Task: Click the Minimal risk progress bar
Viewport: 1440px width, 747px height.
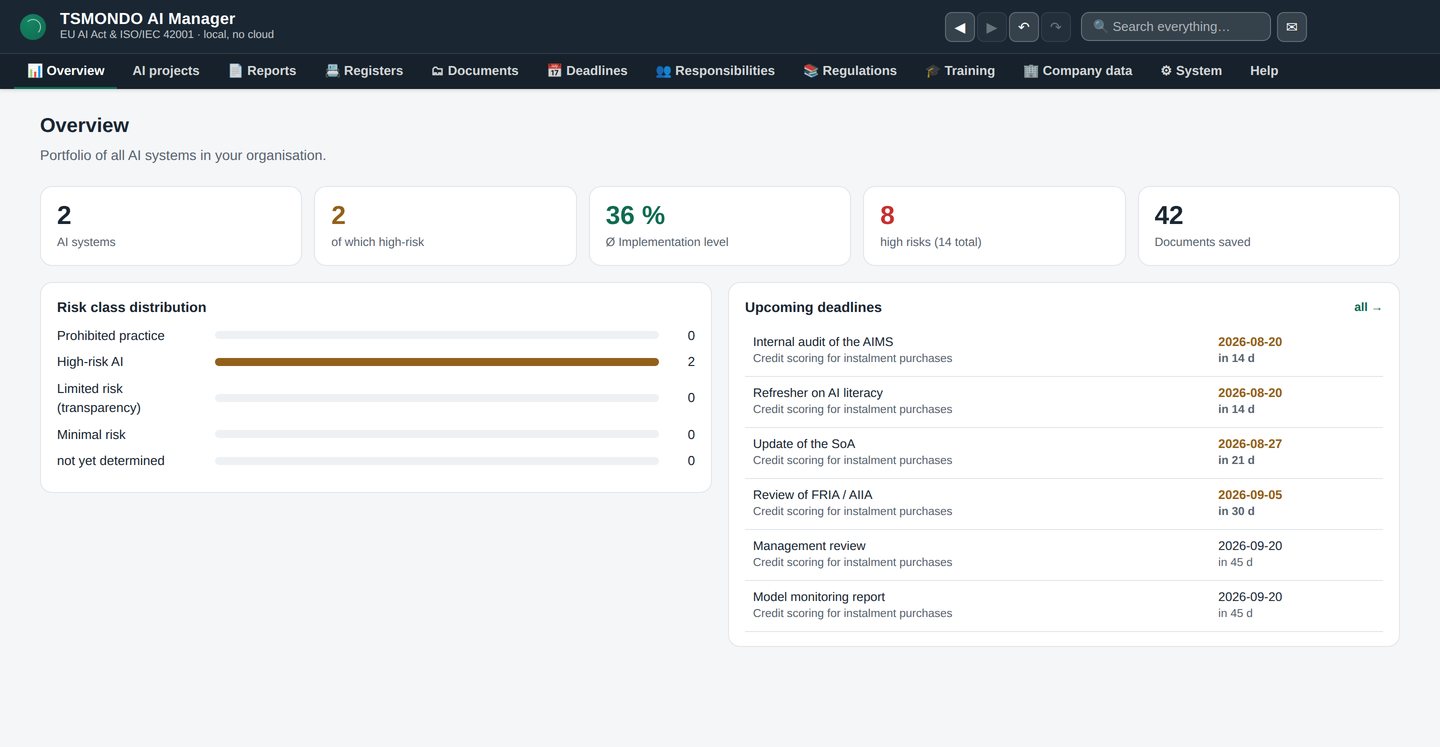Action: [437, 434]
